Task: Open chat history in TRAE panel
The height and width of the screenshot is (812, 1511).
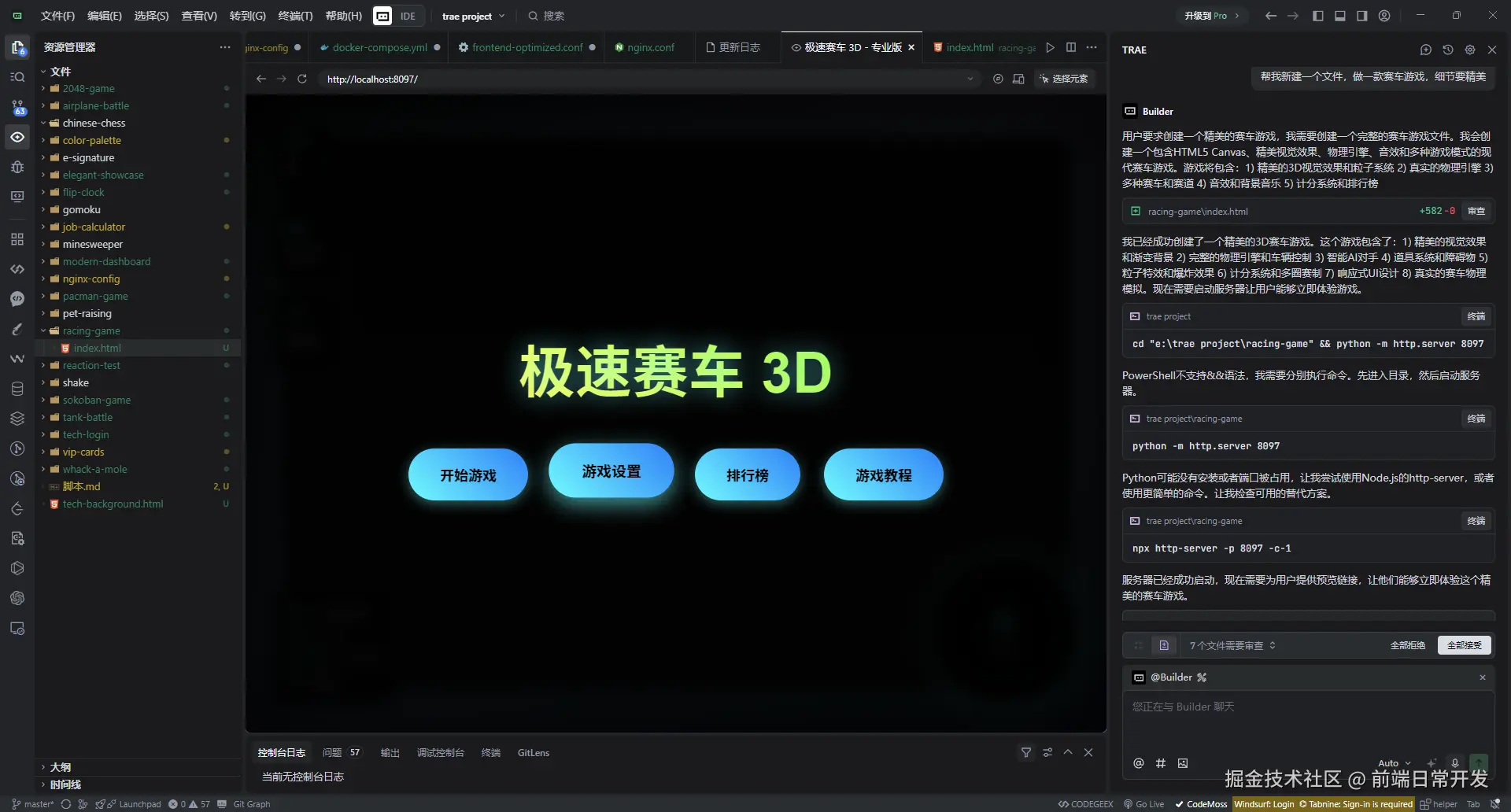Action: [1448, 50]
